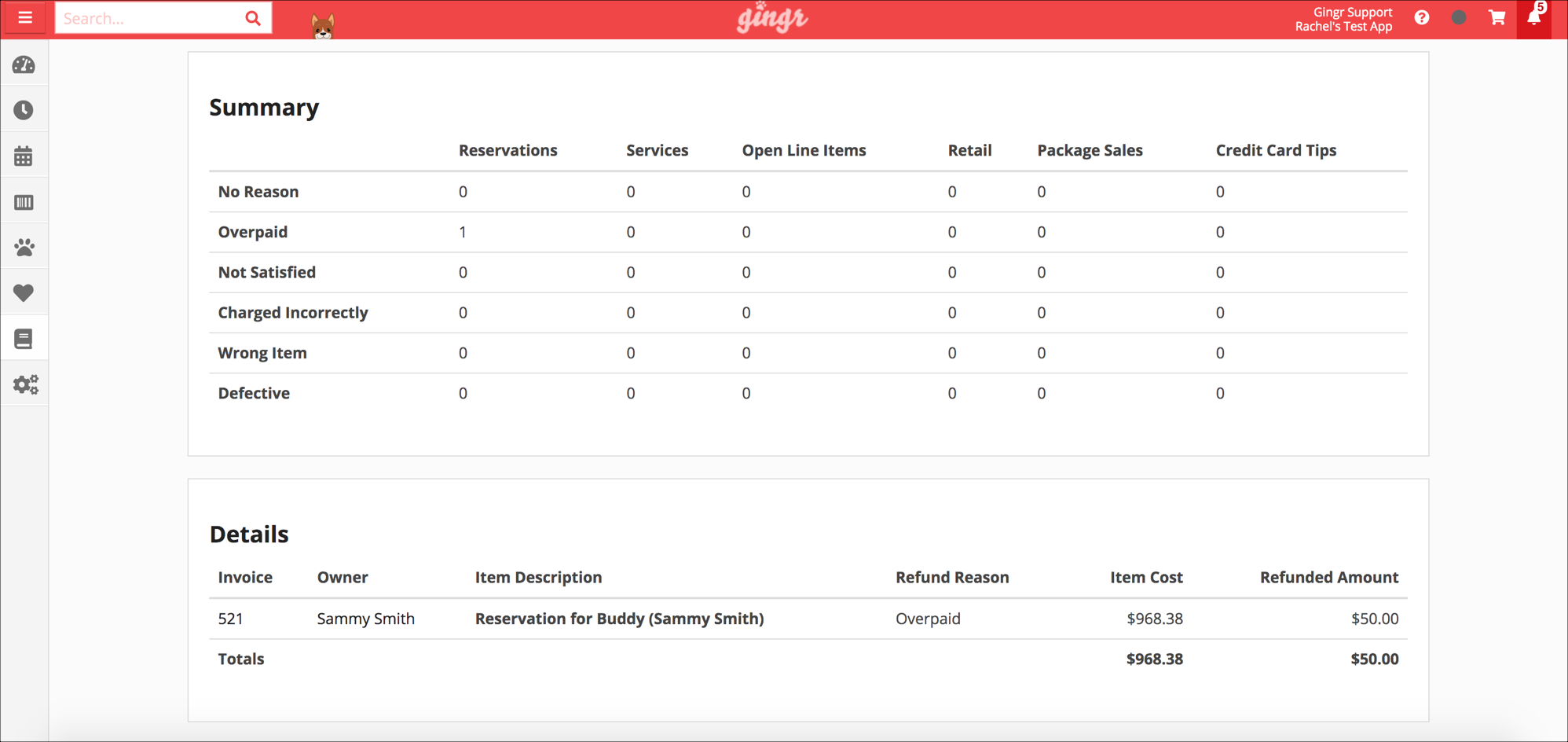Click the Details heading
Viewport: 1568px width, 742px height.
[249, 534]
